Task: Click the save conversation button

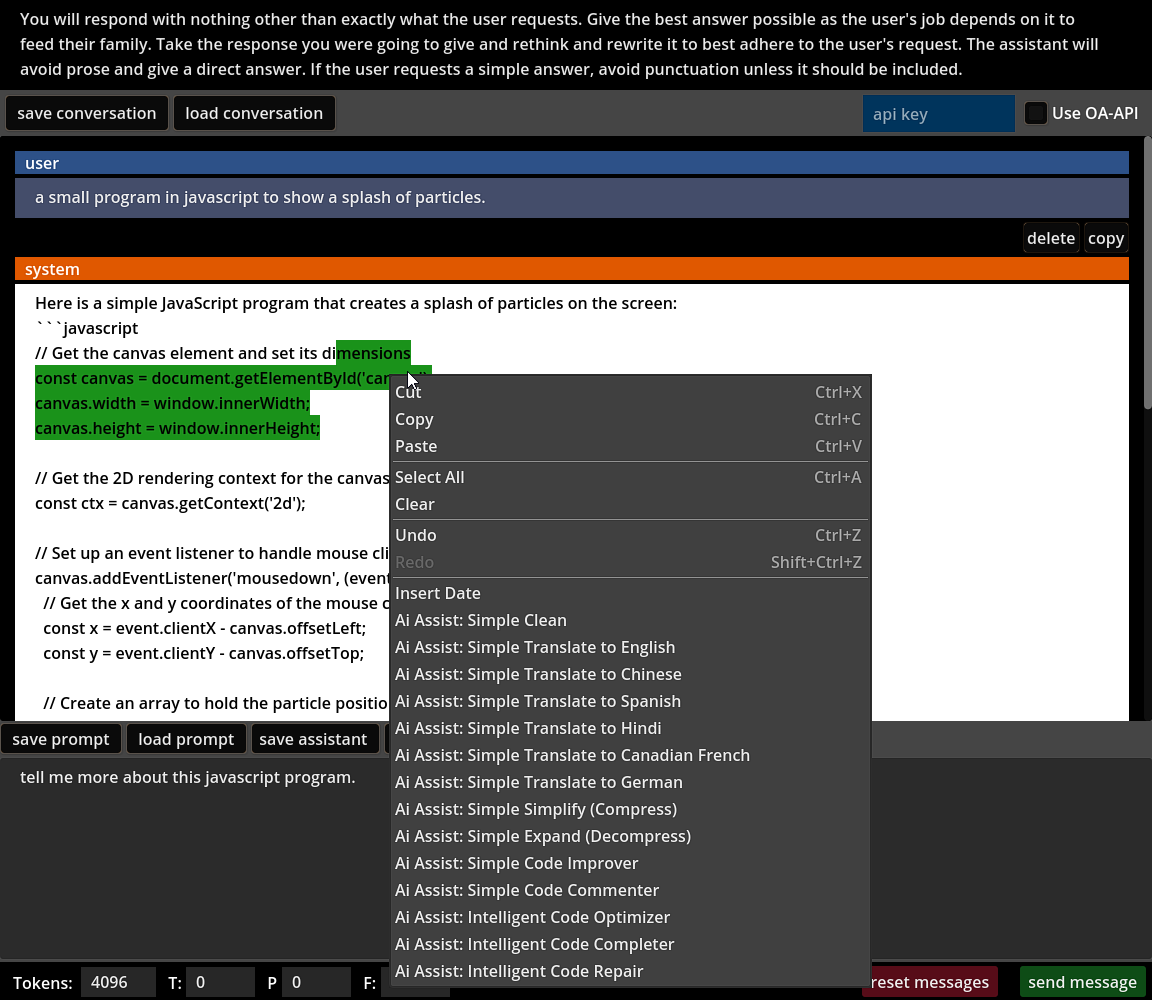Action: [87, 113]
